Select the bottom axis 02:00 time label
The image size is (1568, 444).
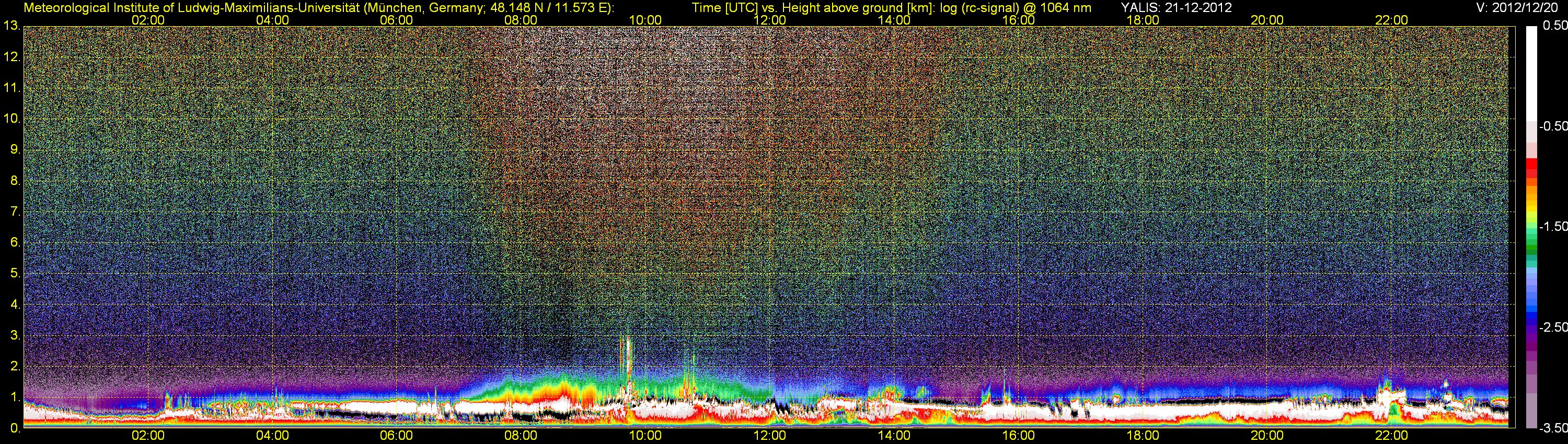[x=148, y=436]
